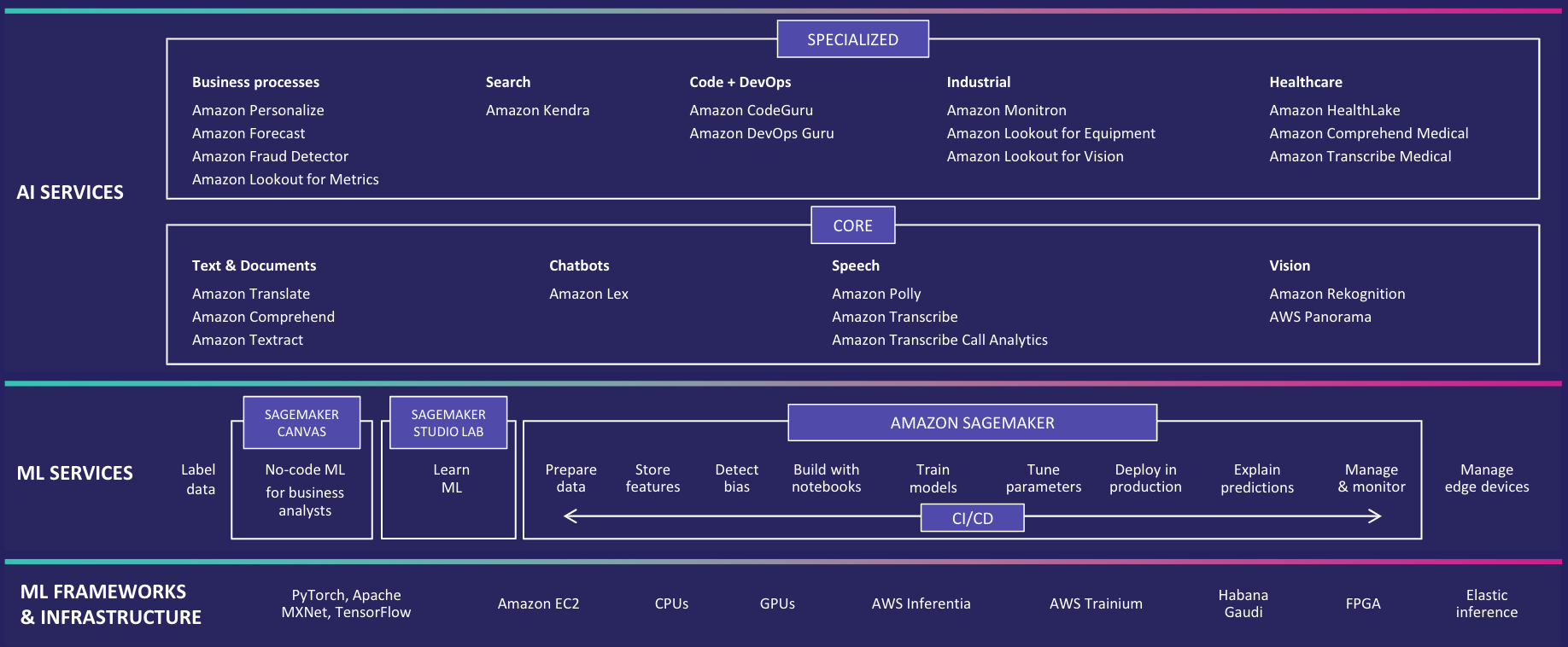Viewport: 1568px width, 647px height.
Task: Select Amazon Textract
Action: tap(248, 340)
